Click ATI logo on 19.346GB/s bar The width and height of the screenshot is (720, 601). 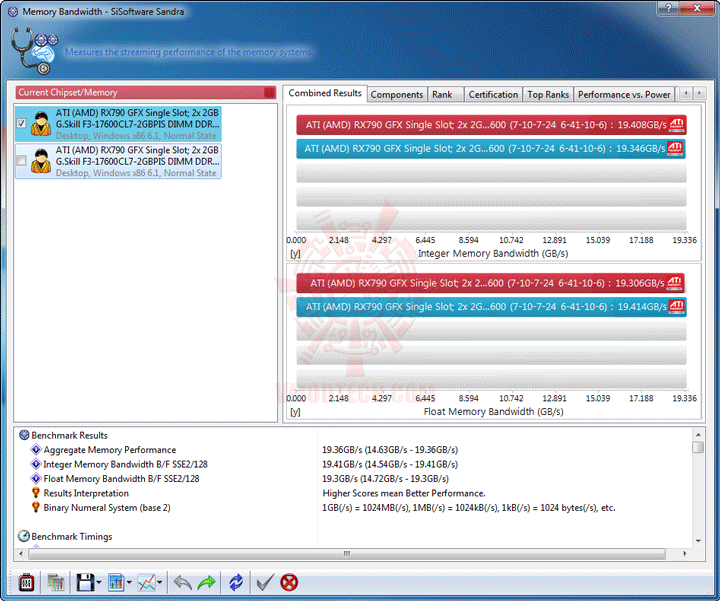(x=675, y=148)
